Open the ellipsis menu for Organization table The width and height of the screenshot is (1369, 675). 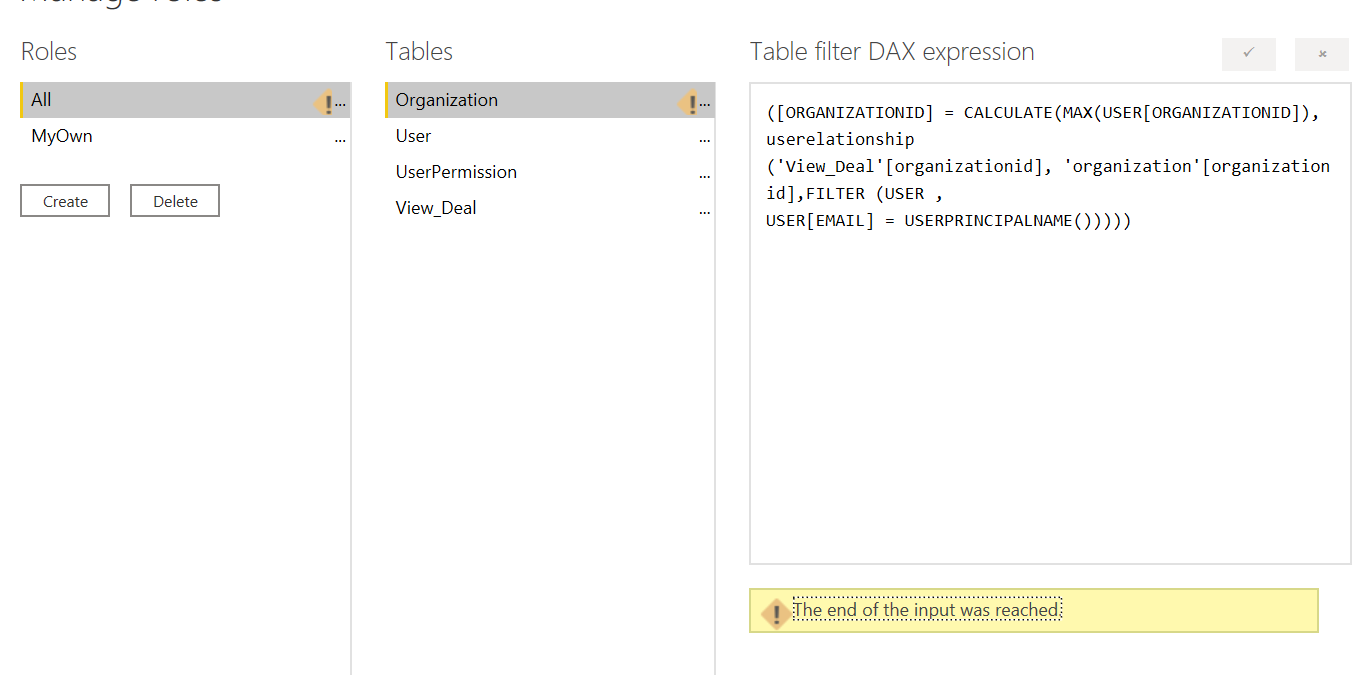point(705,104)
